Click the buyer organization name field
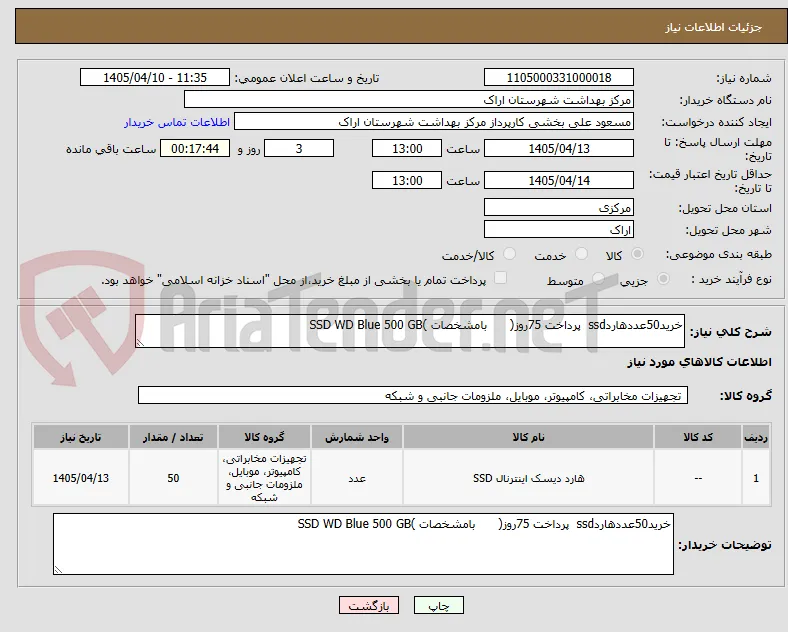 click(x=409, y=99)
